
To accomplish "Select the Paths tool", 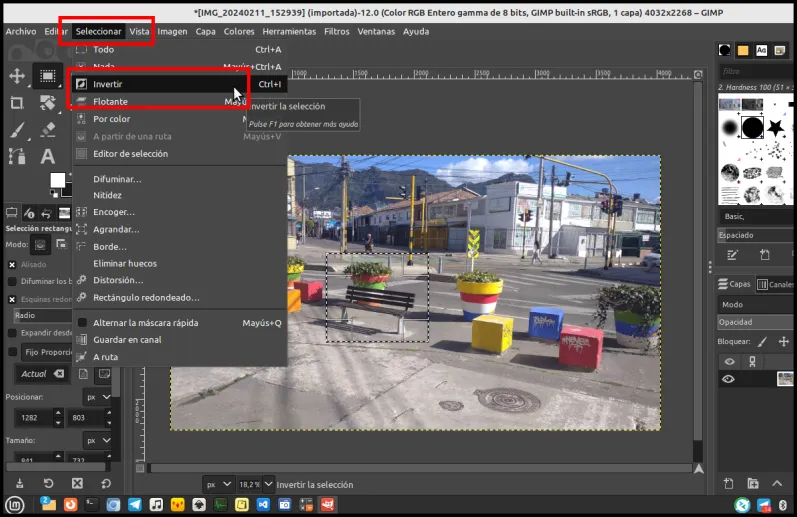I will pos(17,156).
